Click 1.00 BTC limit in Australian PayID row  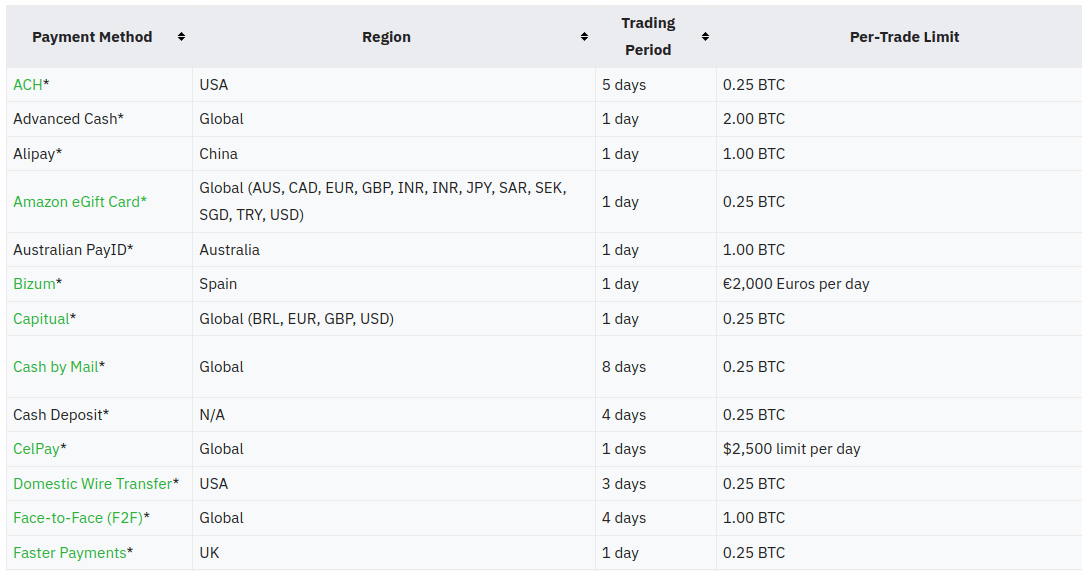[x=899, y=249]
